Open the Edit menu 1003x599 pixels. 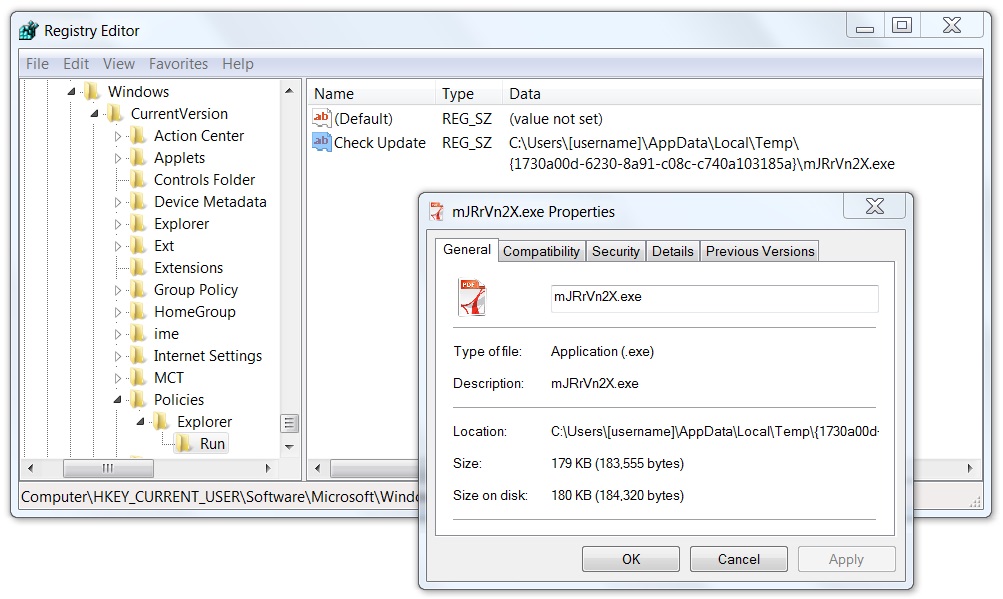click(75, 64)
